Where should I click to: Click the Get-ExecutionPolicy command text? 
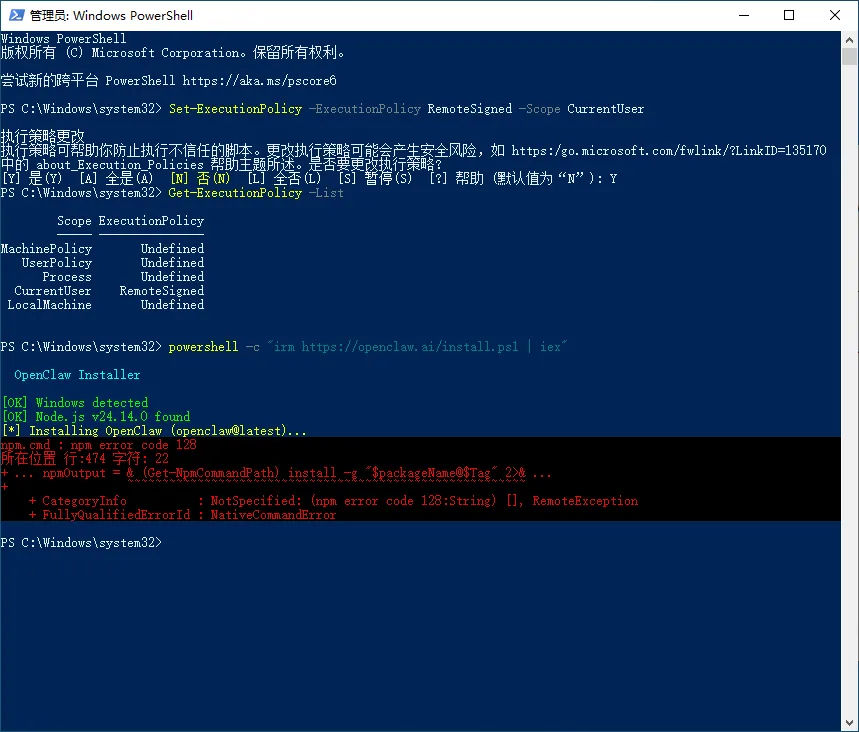[236, 193]
